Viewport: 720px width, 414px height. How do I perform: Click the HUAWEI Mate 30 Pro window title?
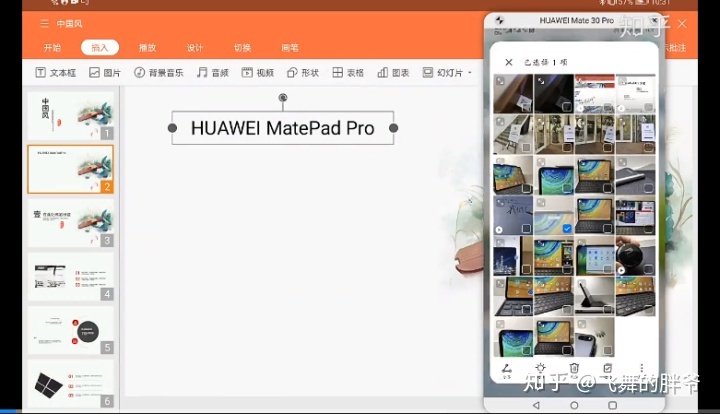point(576,20)
